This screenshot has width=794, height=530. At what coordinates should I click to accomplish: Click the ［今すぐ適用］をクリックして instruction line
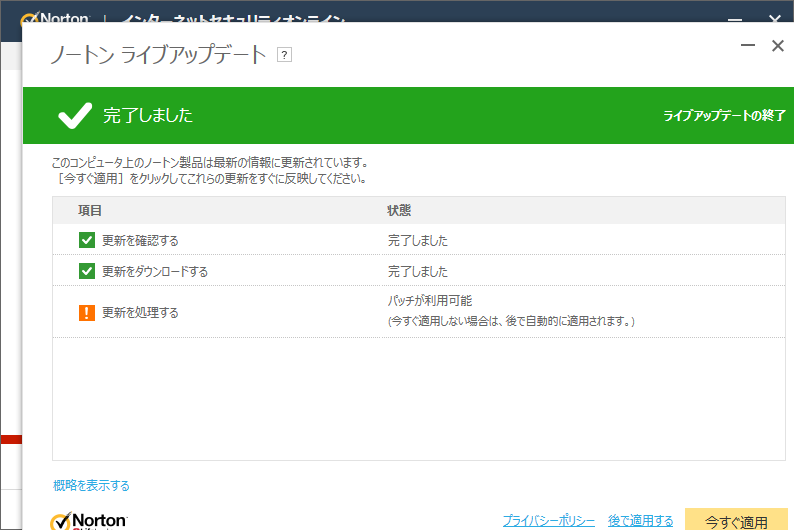210,179
